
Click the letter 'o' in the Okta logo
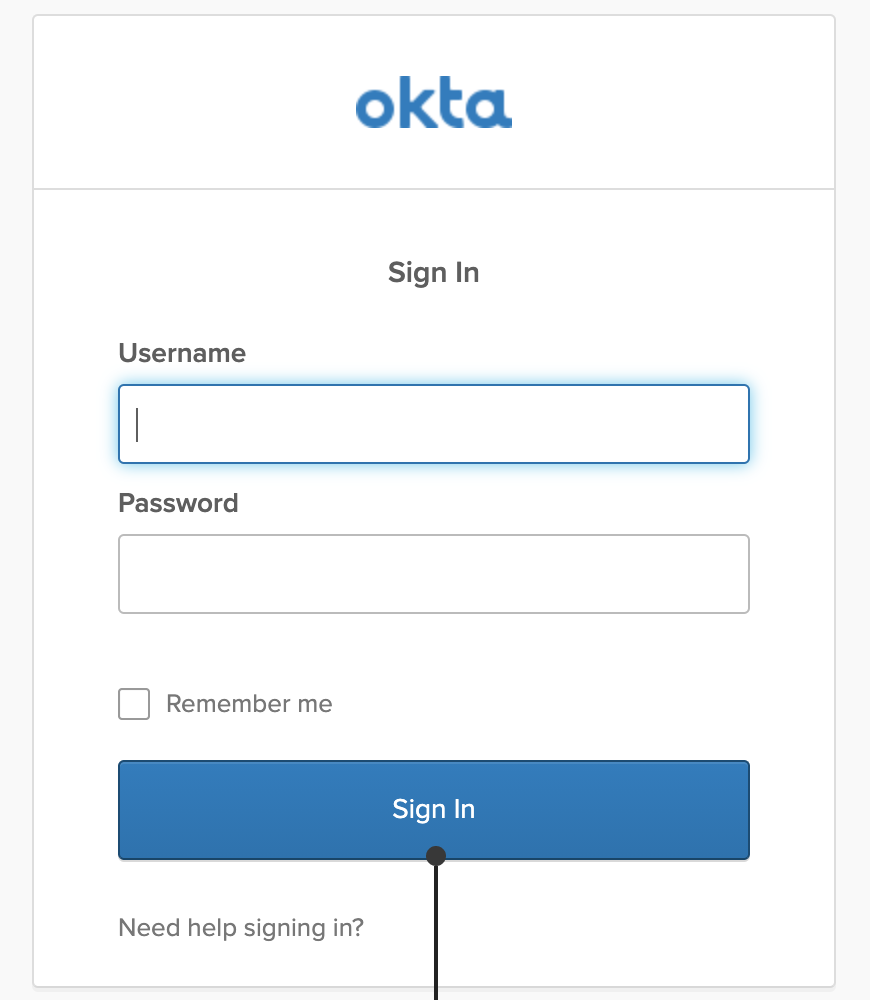[376, 108]
